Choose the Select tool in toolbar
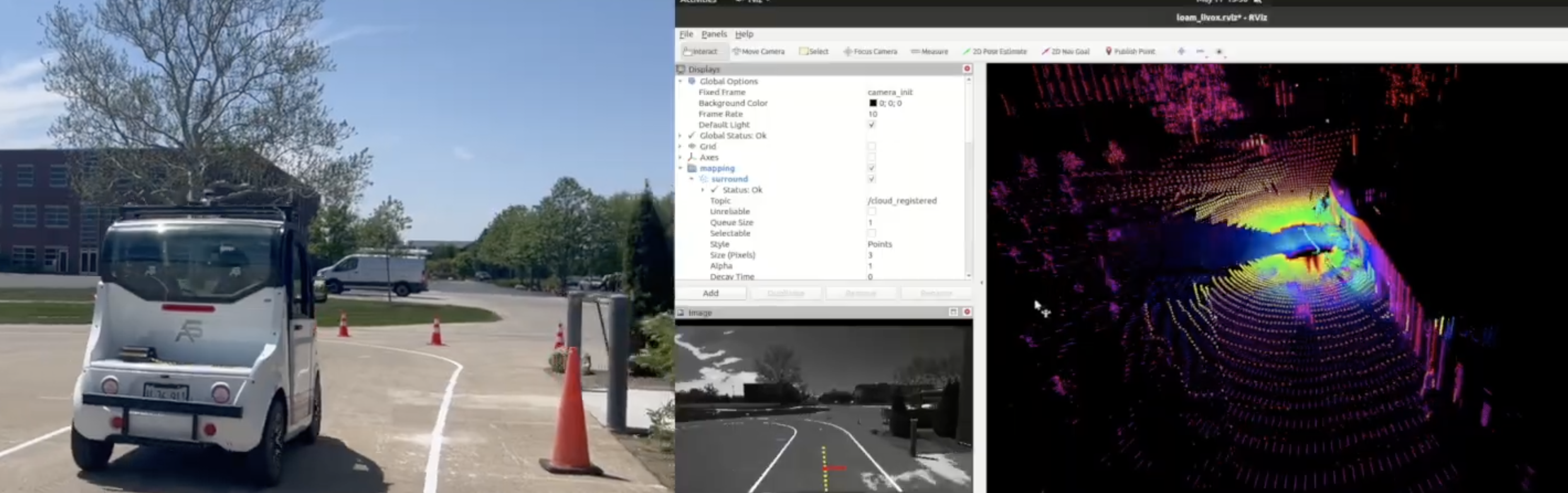Image resolution: width=1568 pixels, height=493 pixels. [x=814, y=52]
